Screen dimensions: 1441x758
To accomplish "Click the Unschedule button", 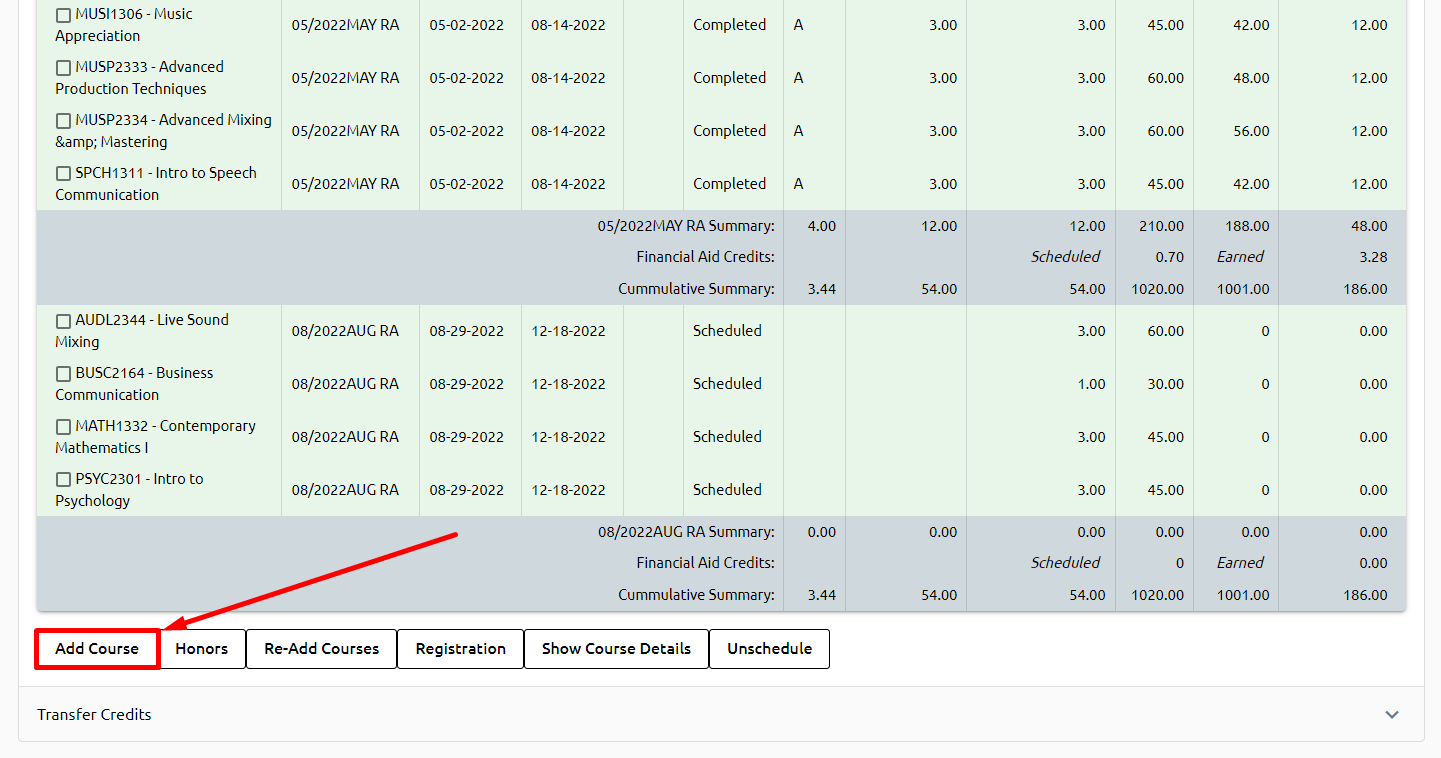I will click(769, 649).
